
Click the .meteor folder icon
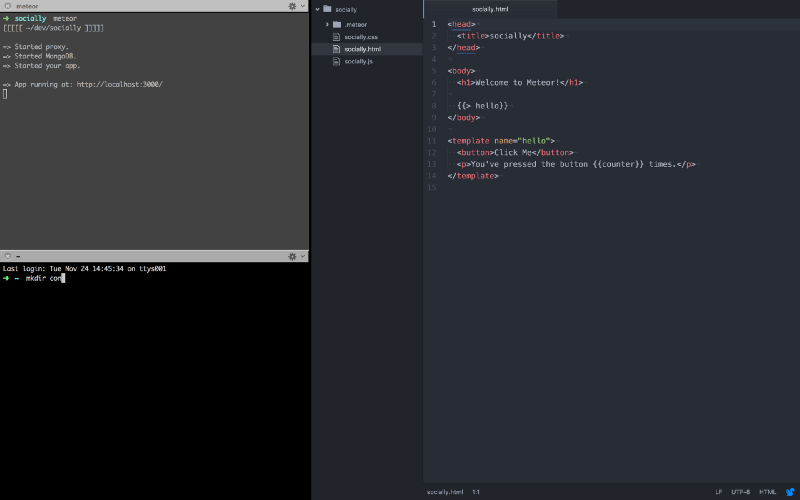[x=337, y=24]
